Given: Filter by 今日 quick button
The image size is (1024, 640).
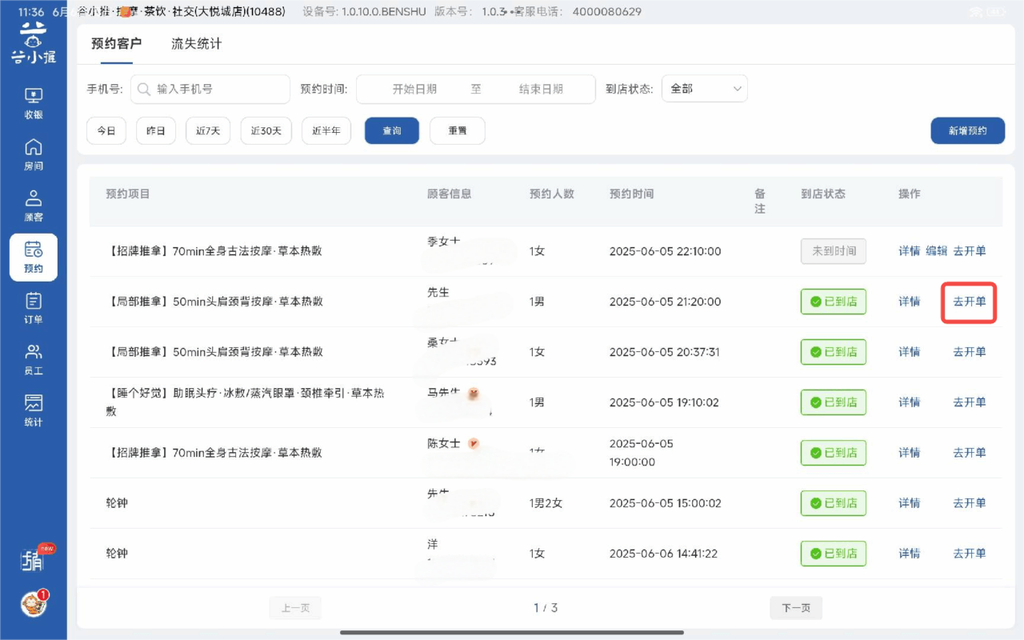Looking at the screenshot, I should tap(106, 131).
